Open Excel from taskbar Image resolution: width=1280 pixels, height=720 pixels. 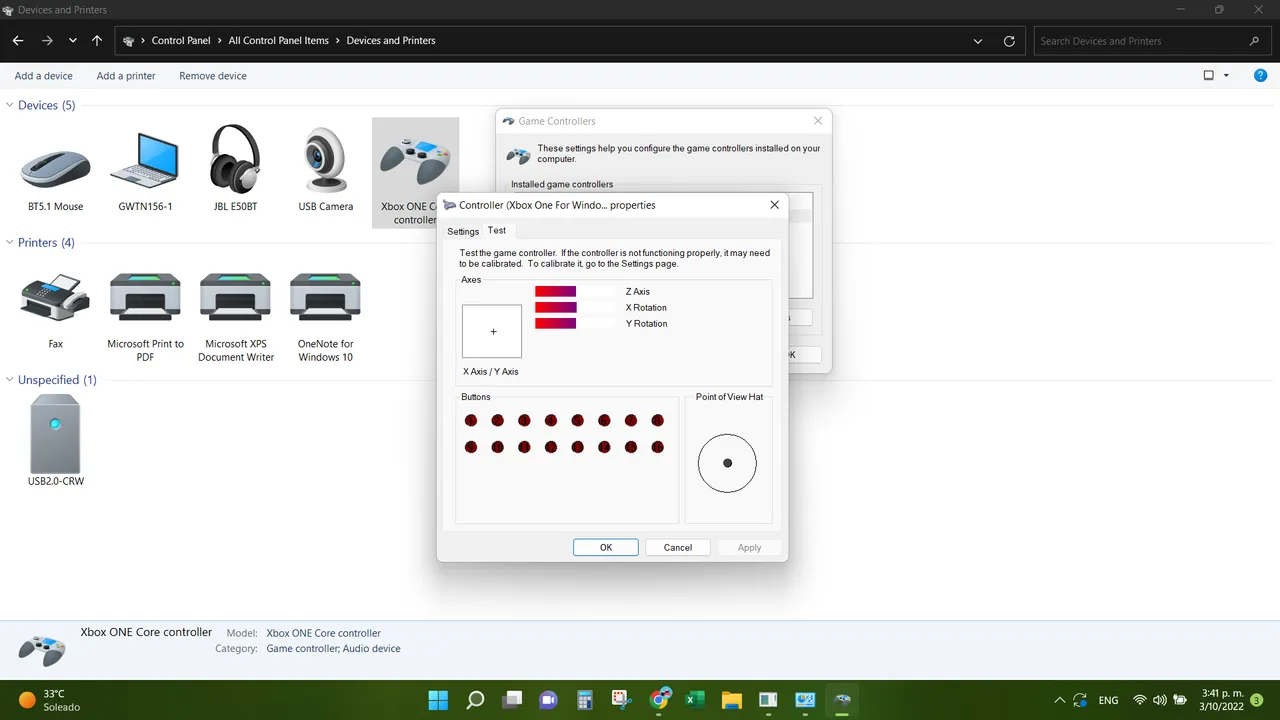click(695, 700)
